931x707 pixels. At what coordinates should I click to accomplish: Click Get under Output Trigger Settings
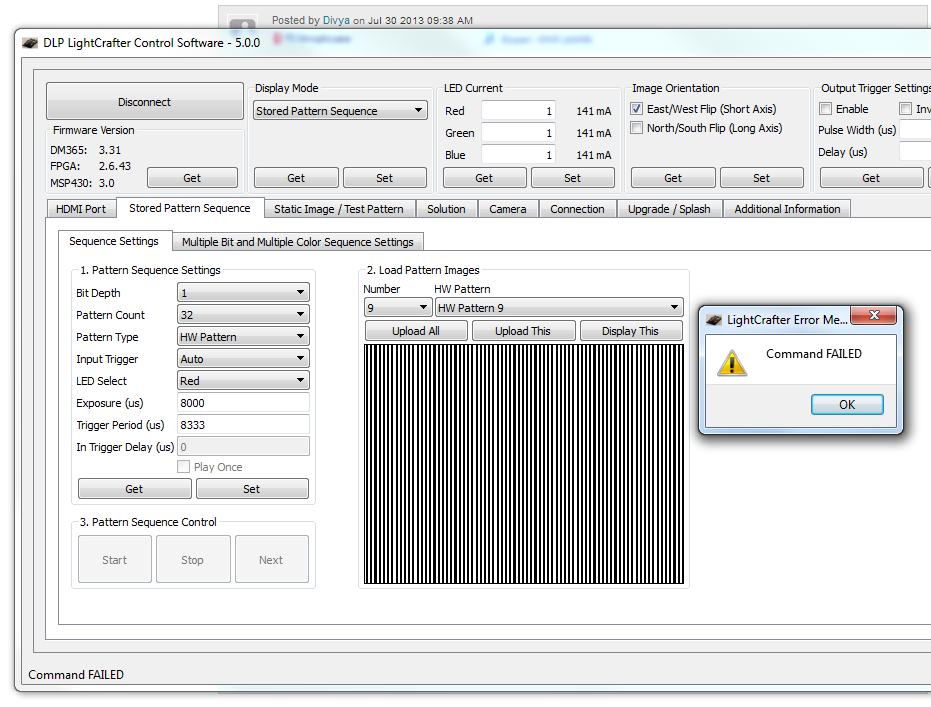click(x=871, y=177)
